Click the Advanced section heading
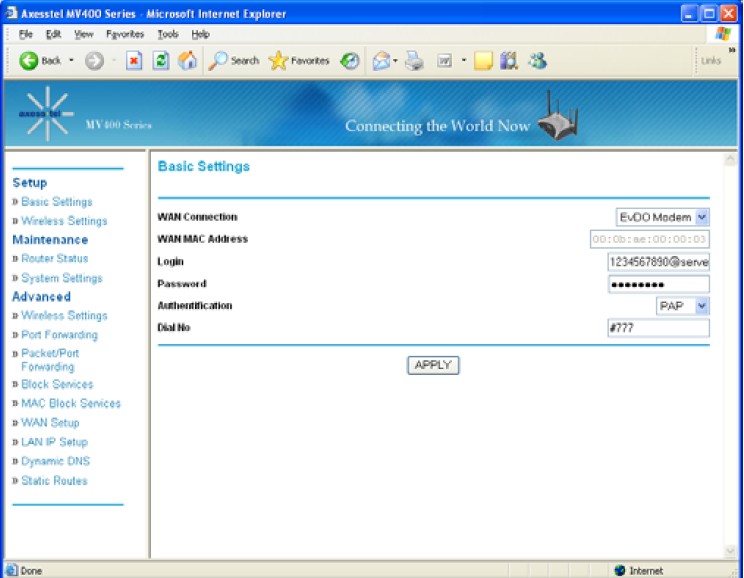 pos(41,297)
